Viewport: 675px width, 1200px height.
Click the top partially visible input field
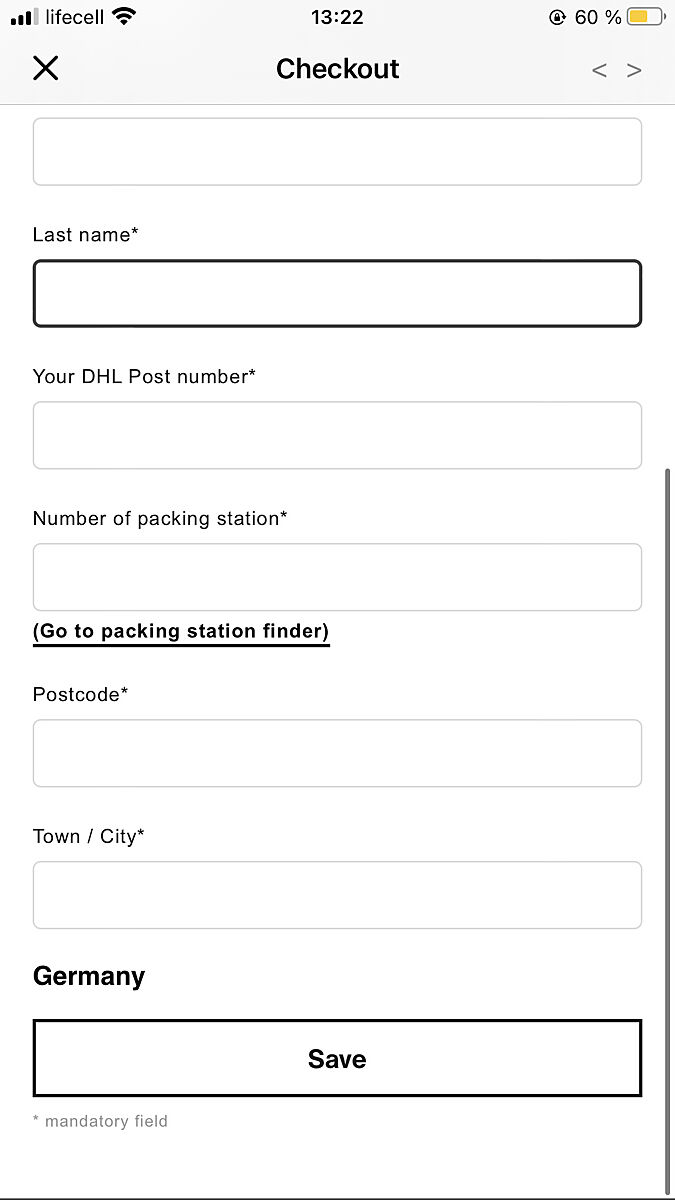pyautogui.click(x=337, y=152)
